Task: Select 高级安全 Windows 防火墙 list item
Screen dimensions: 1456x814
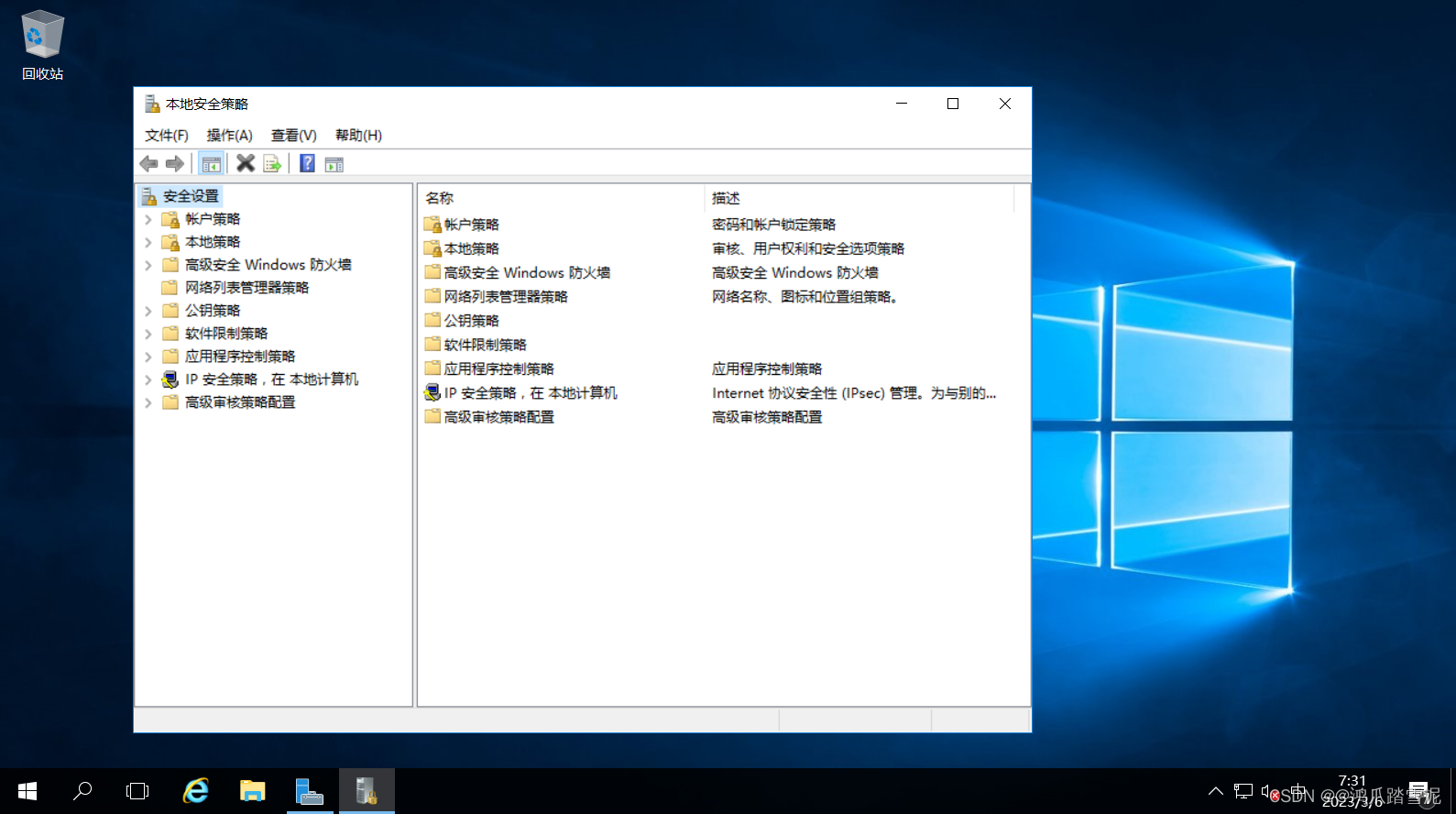Action: pos(527,272)
